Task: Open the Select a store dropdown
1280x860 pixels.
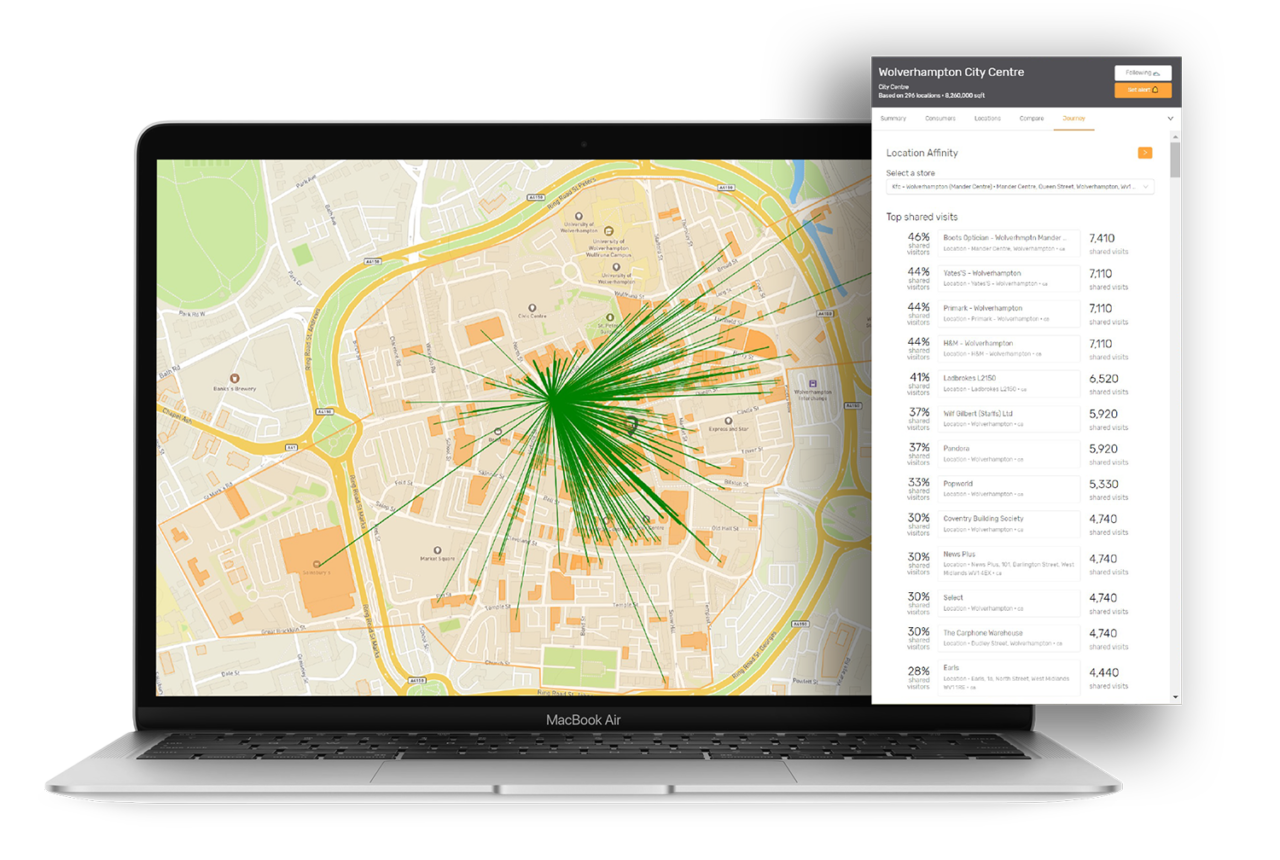Action: click(1015, 187)
